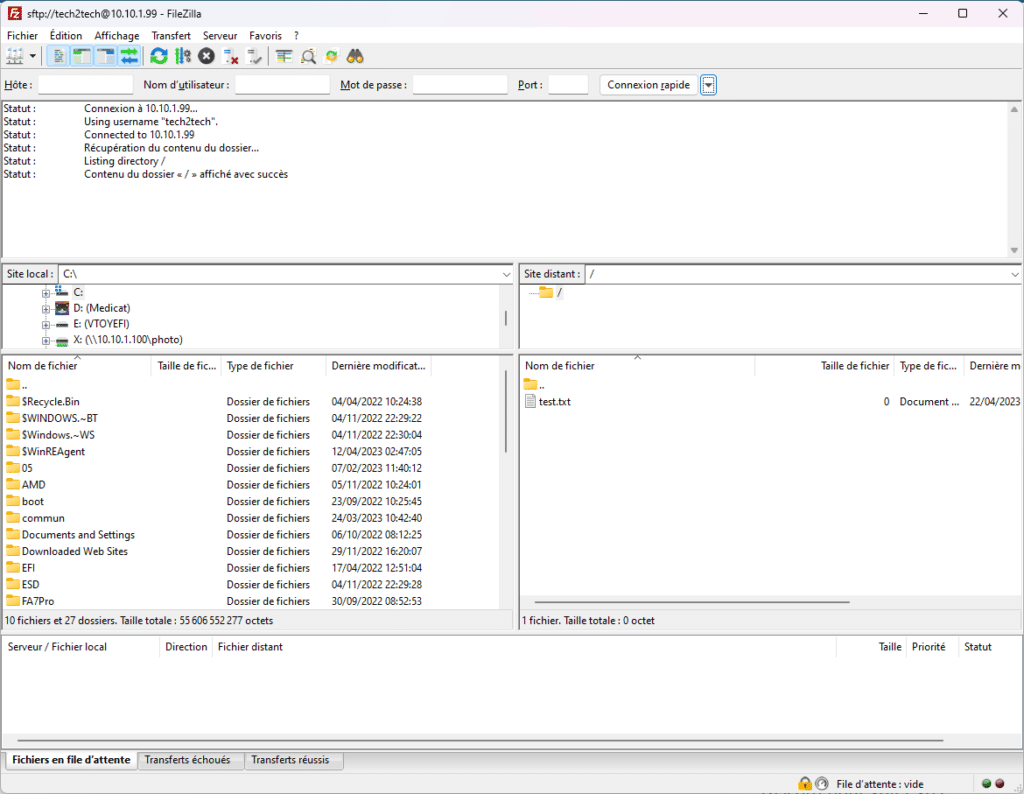Open the Transfert menu
The width and height of the screenshot is (1024, 794).
[170, 36]
